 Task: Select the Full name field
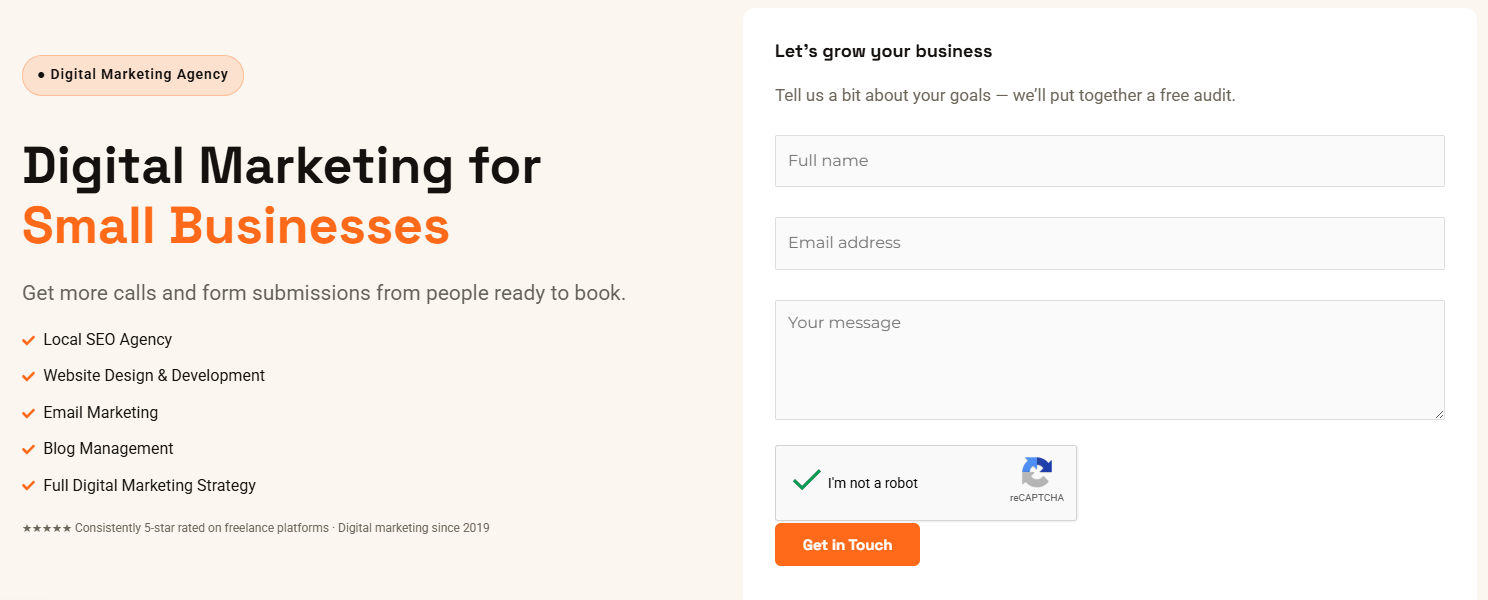pyautogui.click(x=1109, y=161)
